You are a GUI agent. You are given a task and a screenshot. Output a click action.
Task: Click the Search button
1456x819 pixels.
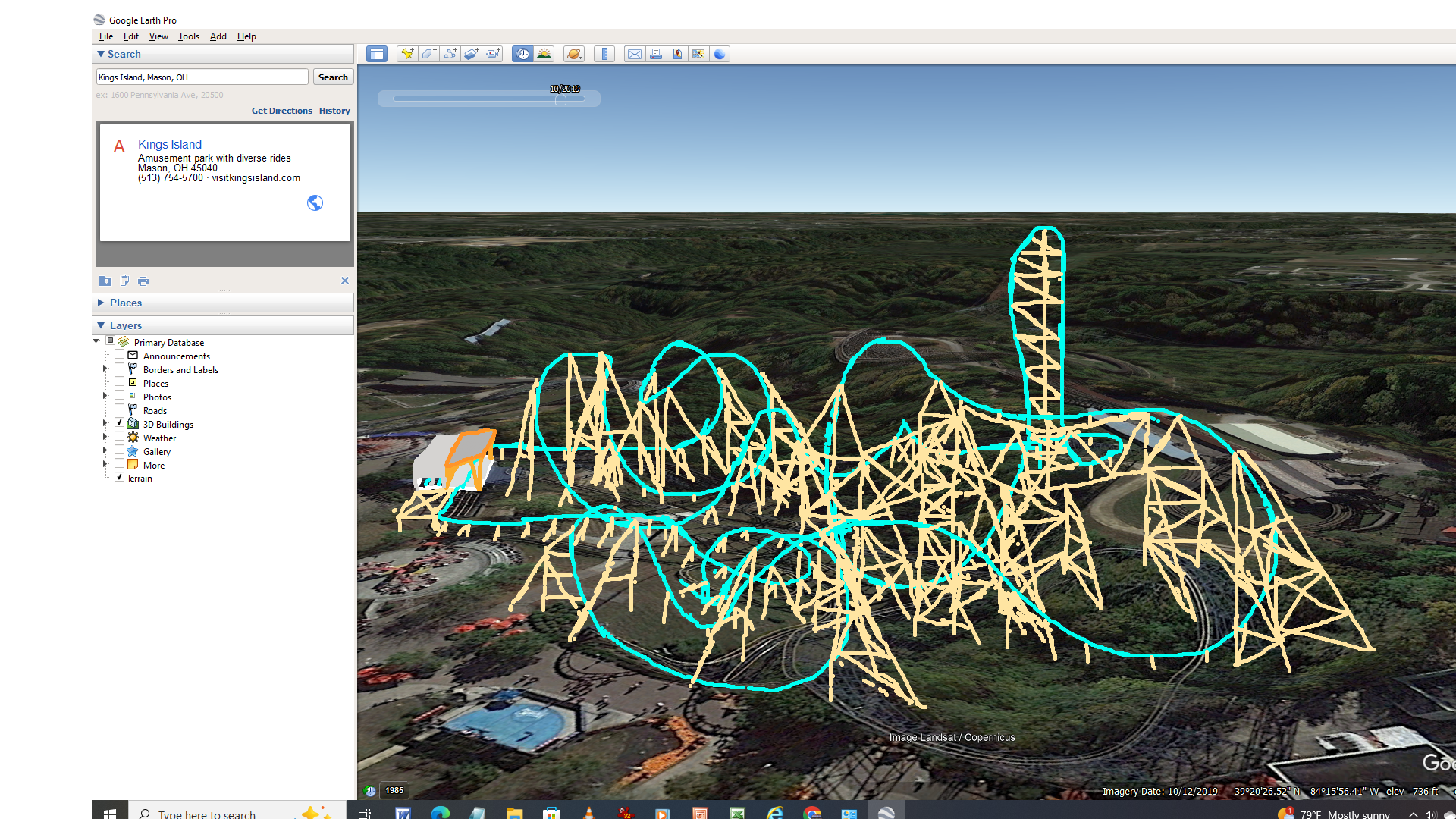[333, 77]
